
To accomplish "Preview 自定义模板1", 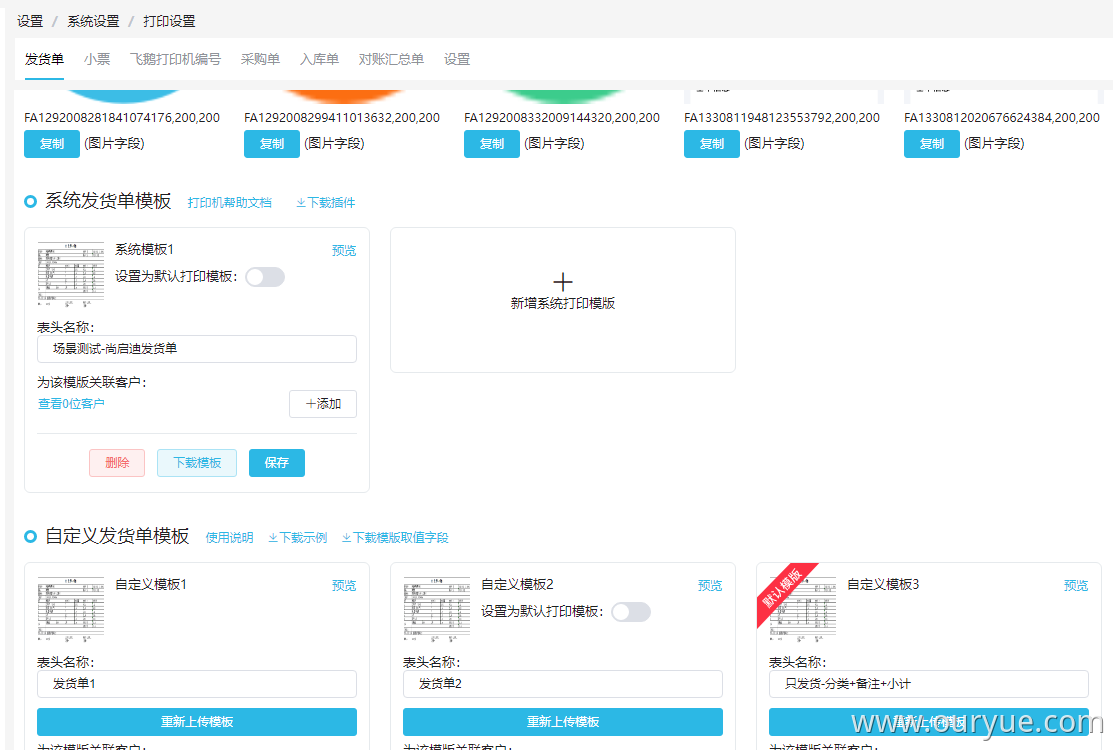I will [x=344, y=585].
